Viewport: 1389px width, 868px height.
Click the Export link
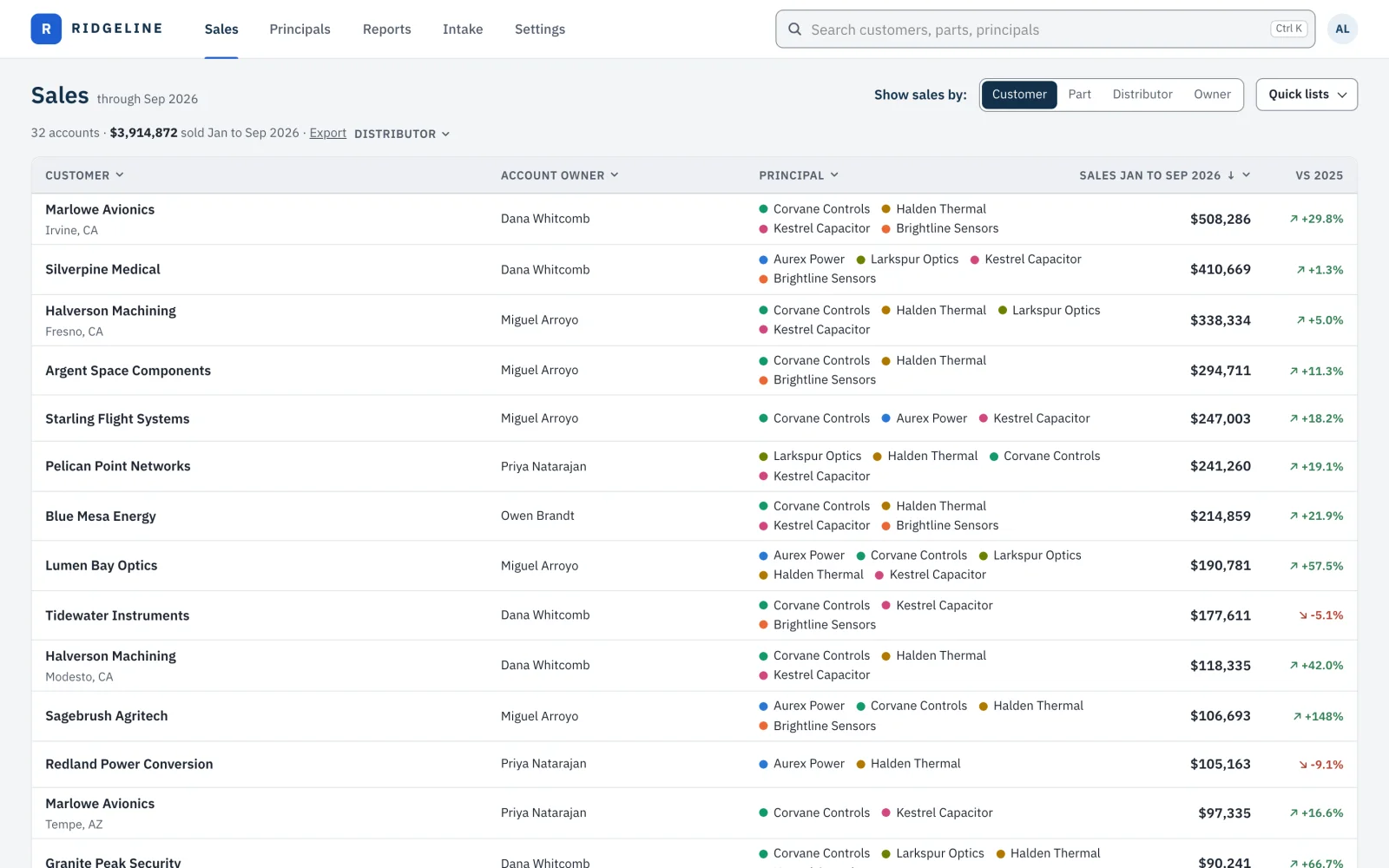click(328, 133)
